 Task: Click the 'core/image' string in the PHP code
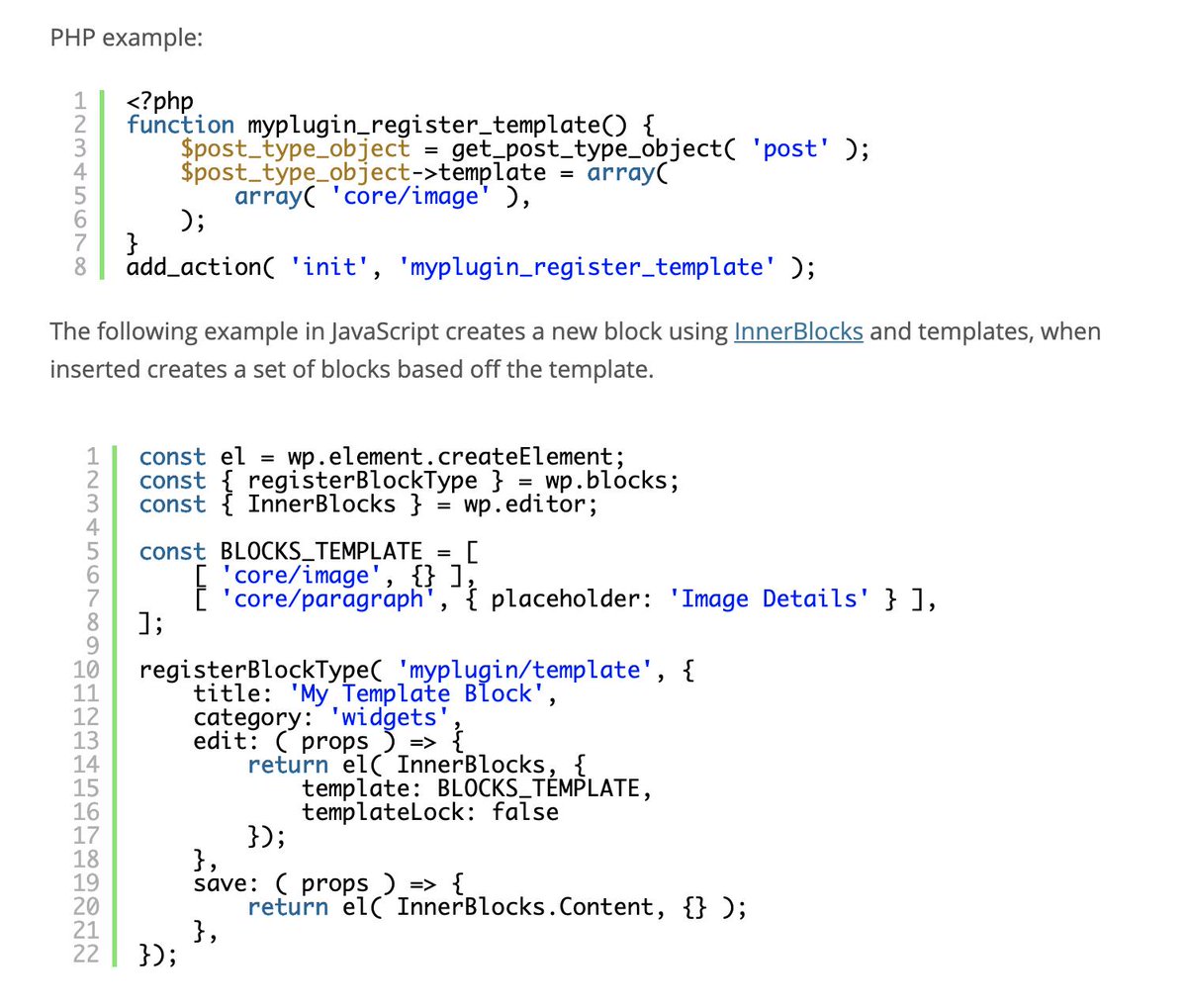412,196
